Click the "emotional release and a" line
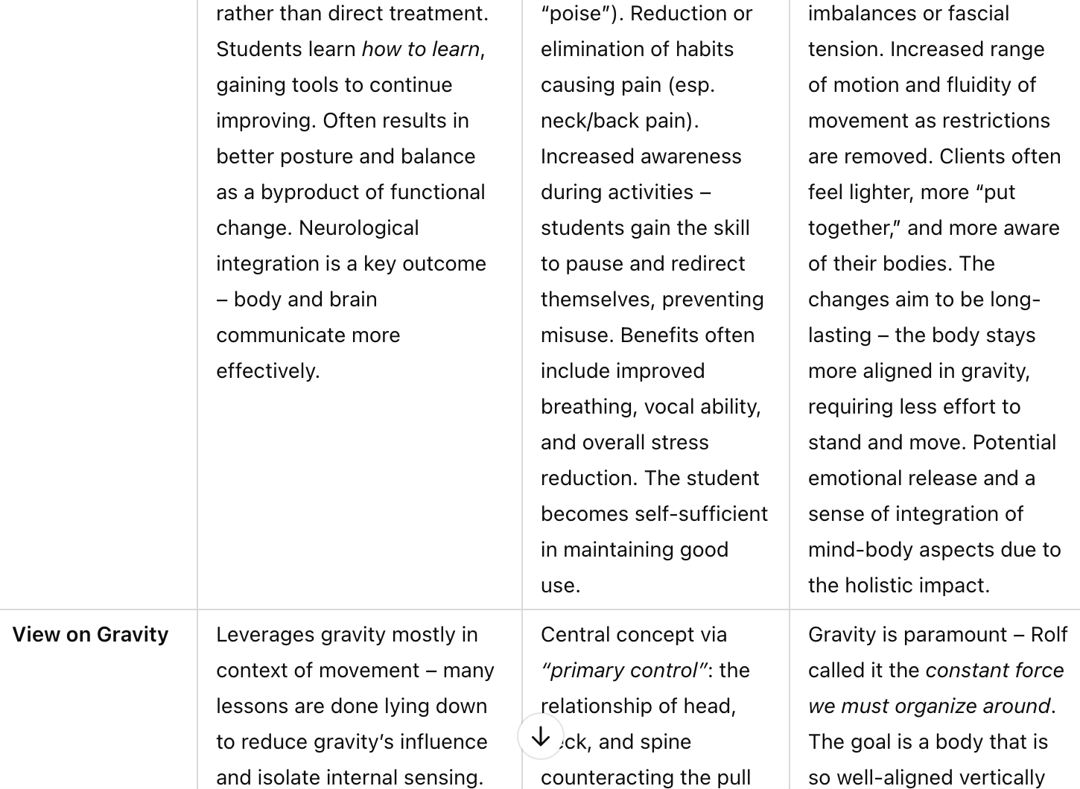The height and width of the screenshot is (789, 1080). 922,478
